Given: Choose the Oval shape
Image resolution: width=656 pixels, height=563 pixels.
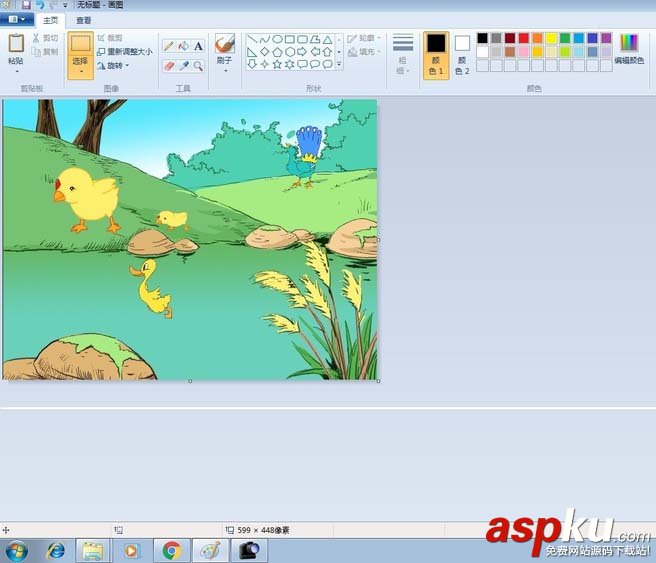Looking at the screenshot, I should point(277,39).
